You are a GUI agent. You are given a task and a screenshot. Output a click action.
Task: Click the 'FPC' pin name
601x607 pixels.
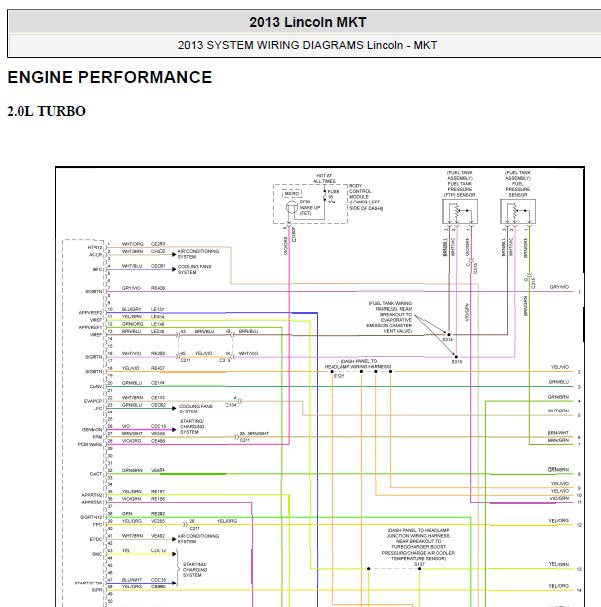98,525
